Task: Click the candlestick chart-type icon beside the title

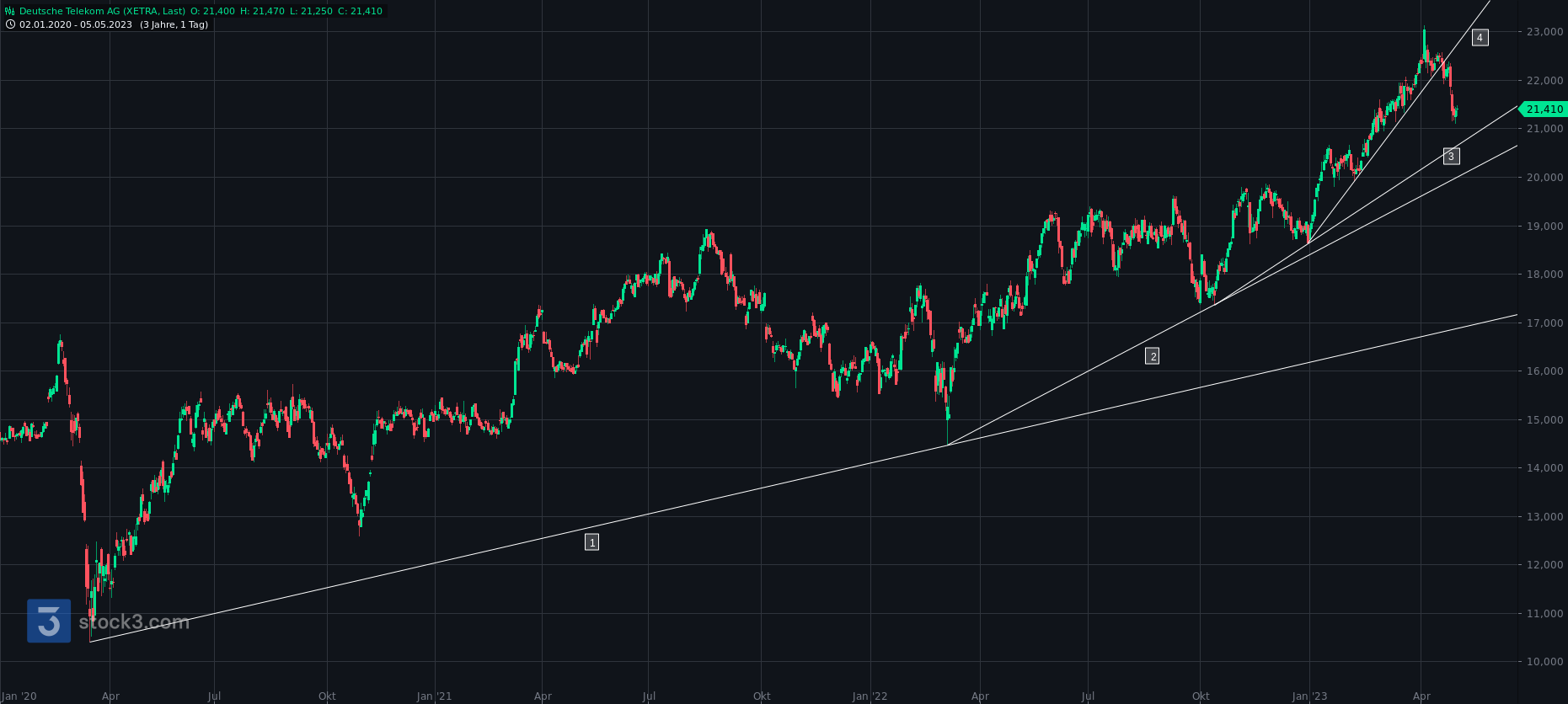Action: click(10, 11)
